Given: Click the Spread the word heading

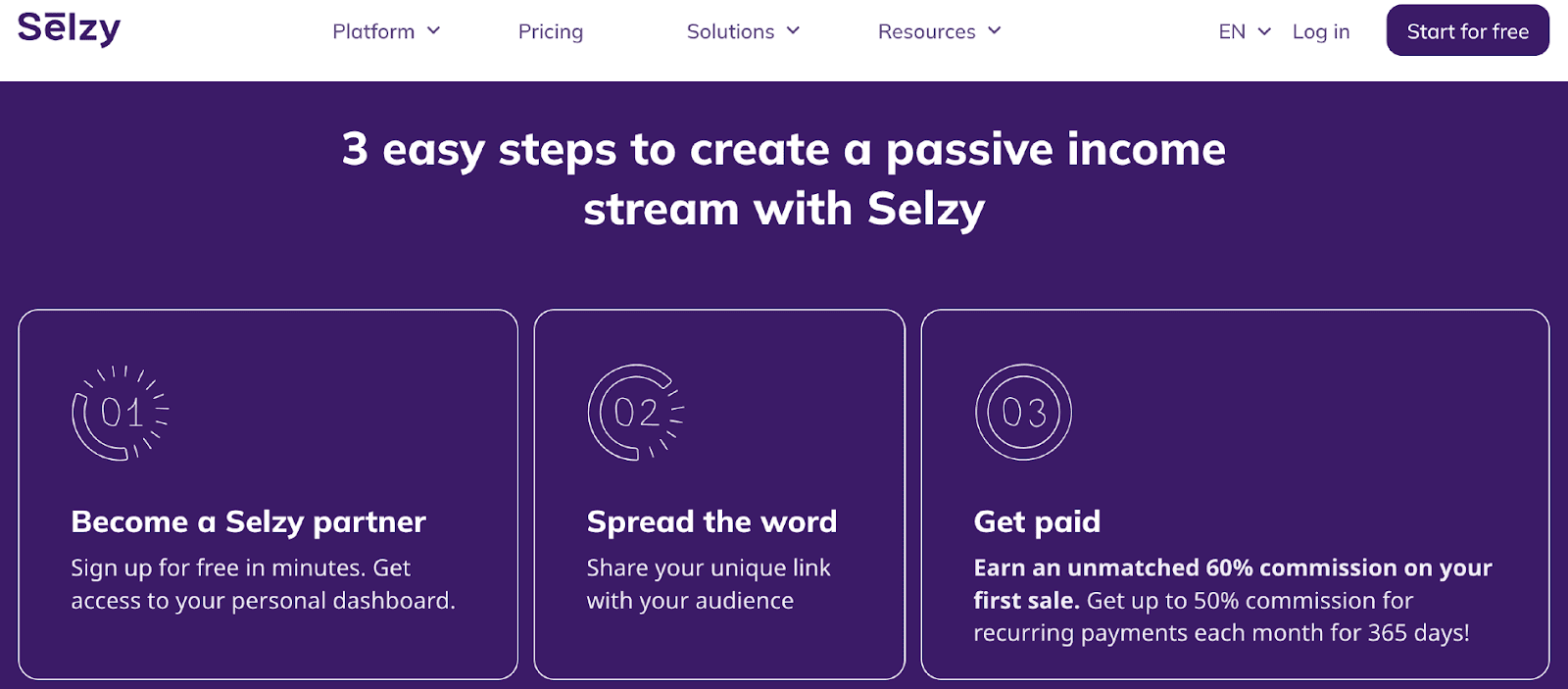Looking at the screenshot, I should coord(711,522).
